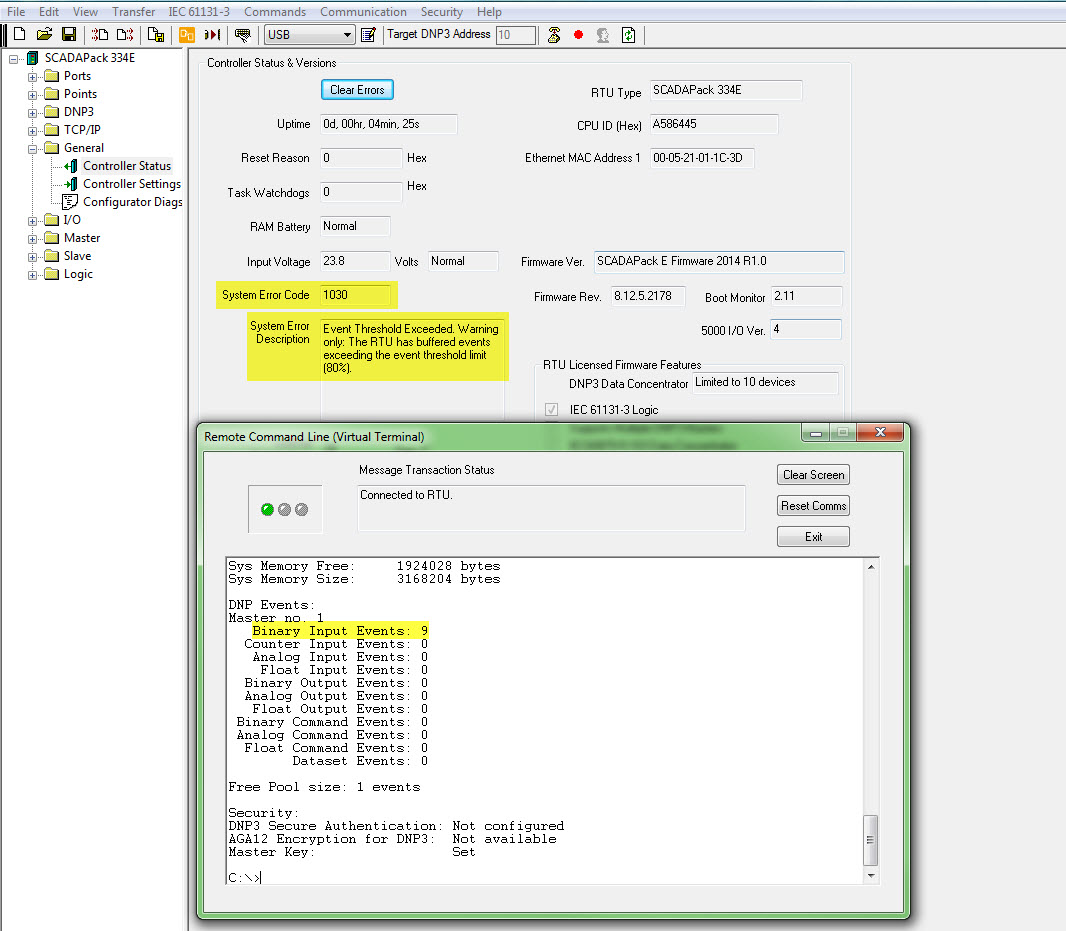Screen dimensions: 1066x931
Task: Create a new configuration file icon
Action: tap(20, 35)
